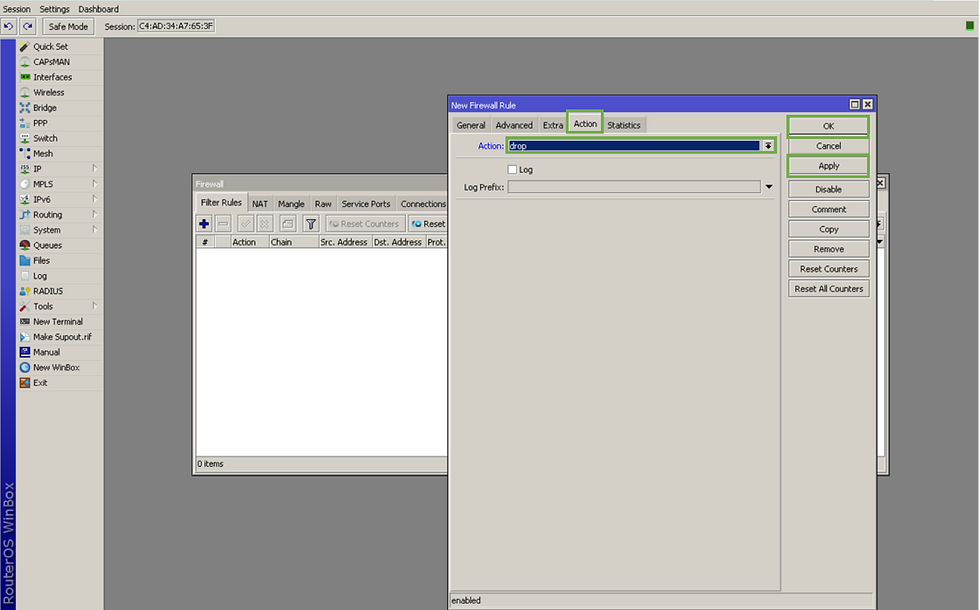980x610 pixels.
Task: Open the Action dropdown arrow
Action: click(768, 146)
